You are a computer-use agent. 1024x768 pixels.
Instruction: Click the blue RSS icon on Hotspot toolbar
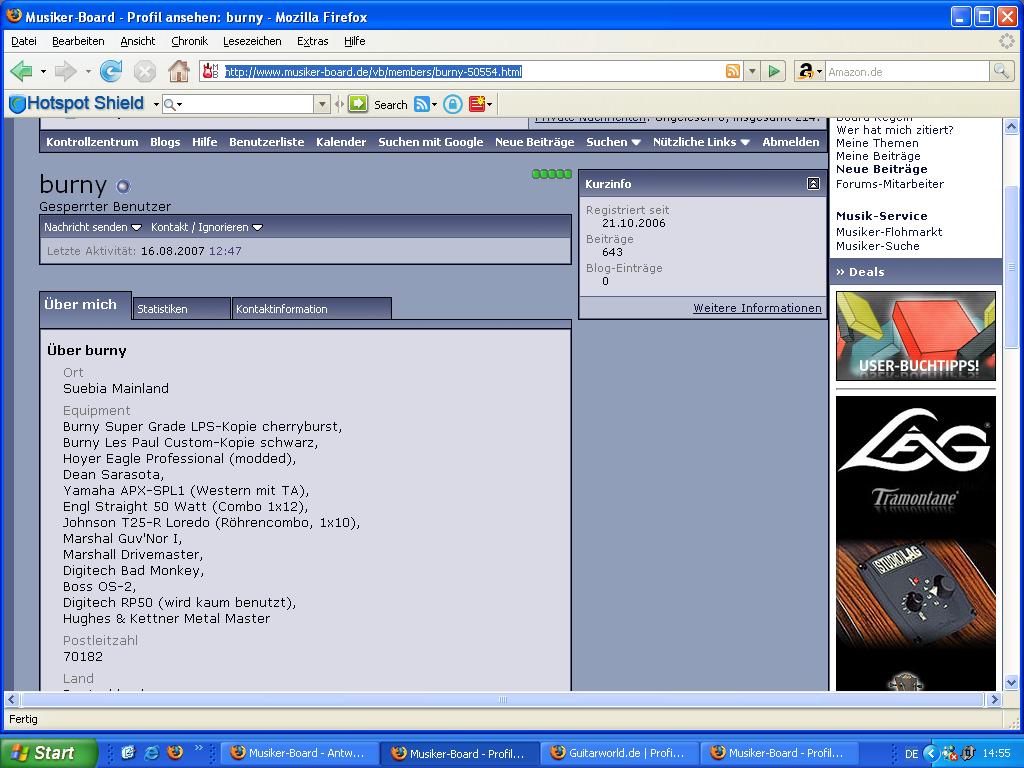(422, 104)
